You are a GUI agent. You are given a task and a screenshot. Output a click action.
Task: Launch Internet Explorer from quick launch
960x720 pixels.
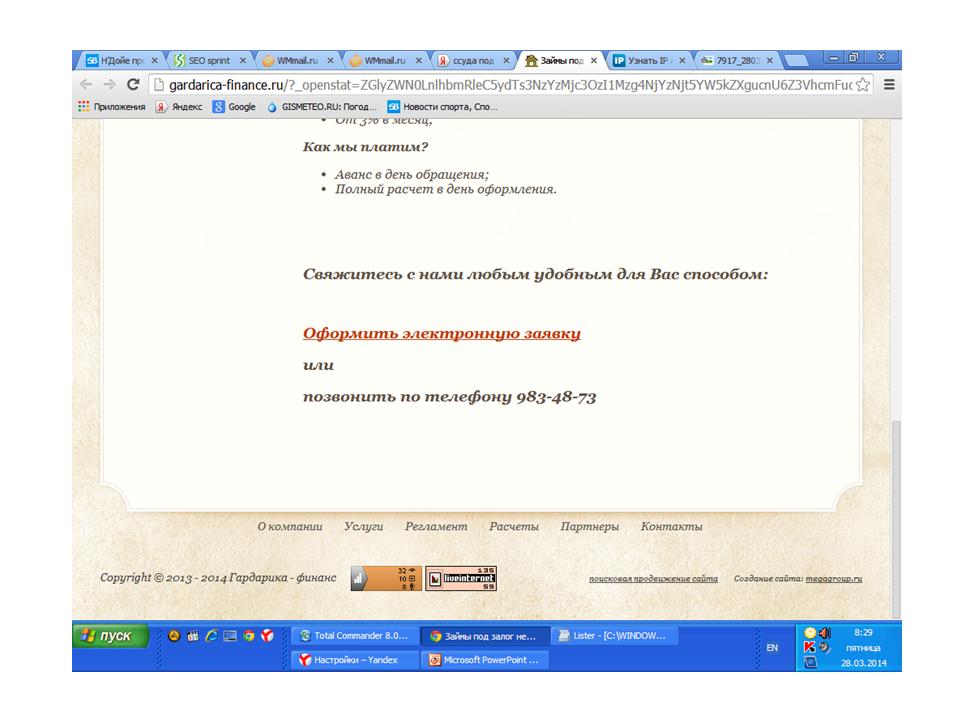[x=211, y=636]
